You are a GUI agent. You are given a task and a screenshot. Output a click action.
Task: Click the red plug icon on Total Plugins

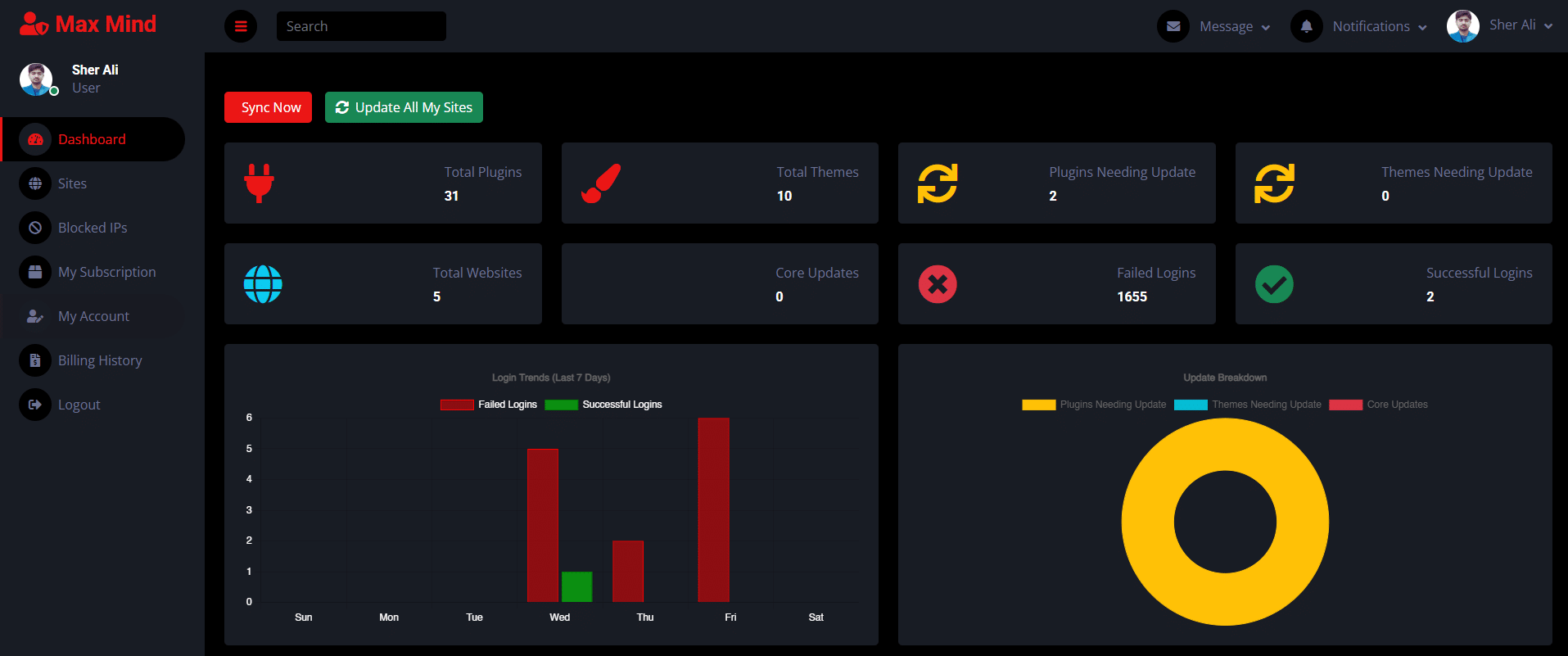coord(259,183)
